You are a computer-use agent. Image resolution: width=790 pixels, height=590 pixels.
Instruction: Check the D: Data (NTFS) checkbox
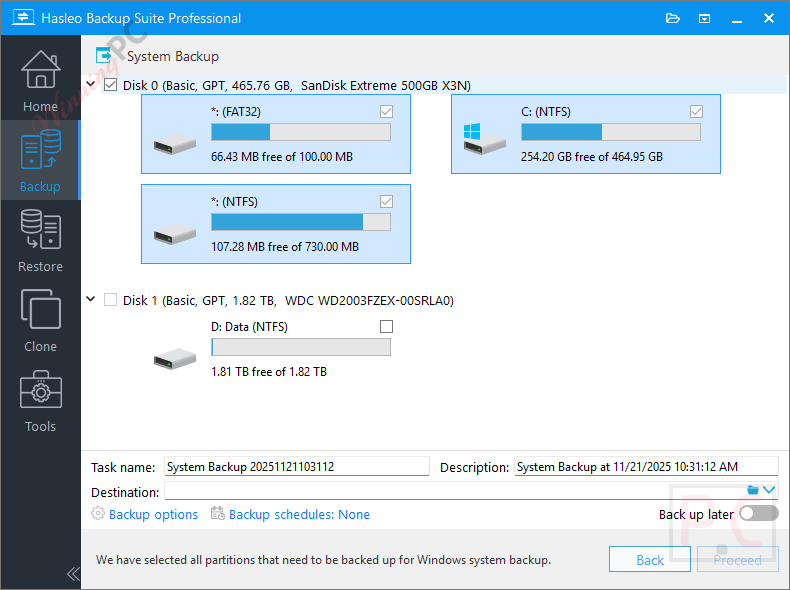click(x=386, y=326)
